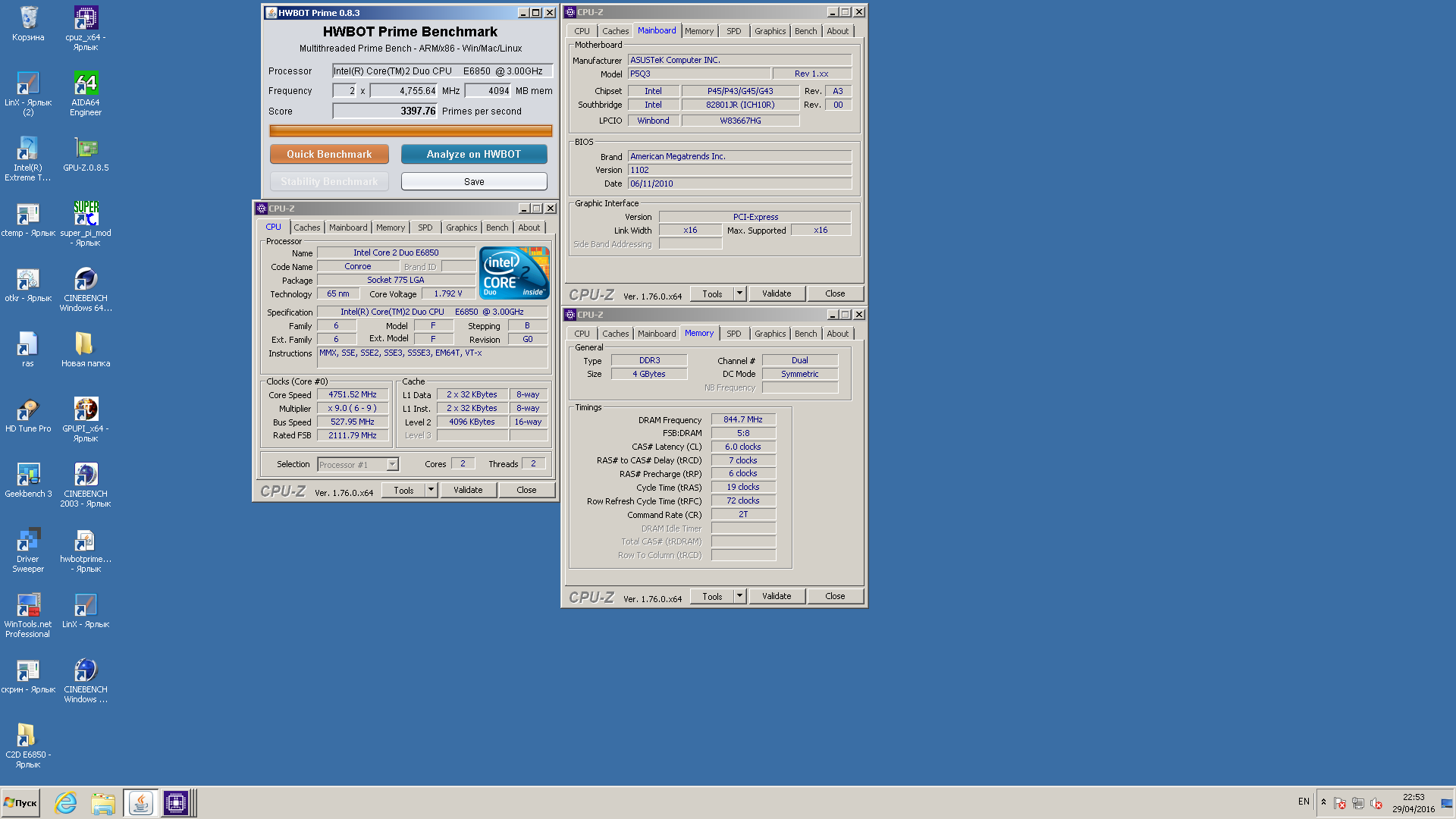1456x819 pixels.
Task: Click Tools button in Mainboard window
Action: (x=712, y=293)
